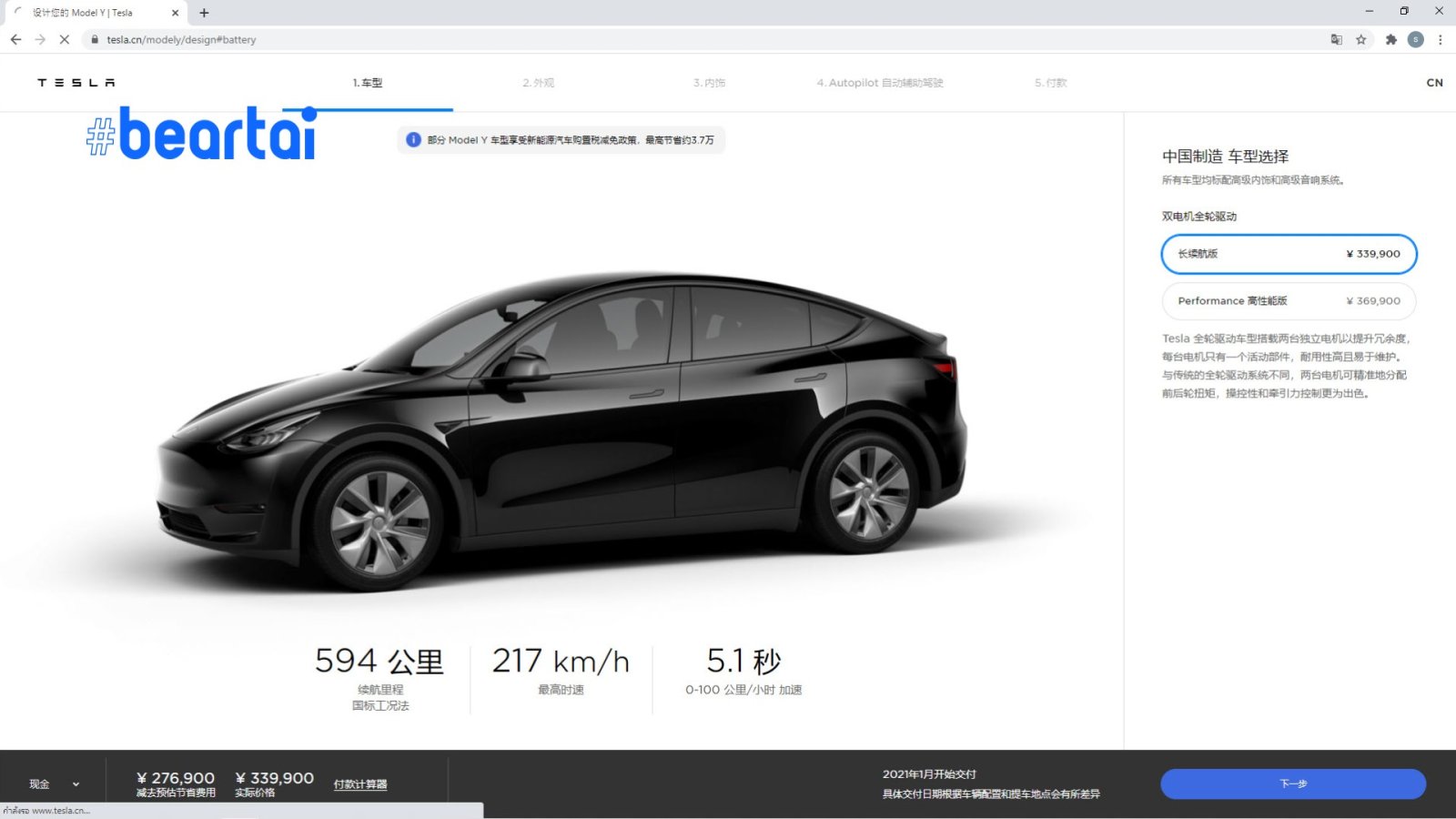Go back to the previous page
This screenshot has height=819, width=1456.
click(15, 39)
